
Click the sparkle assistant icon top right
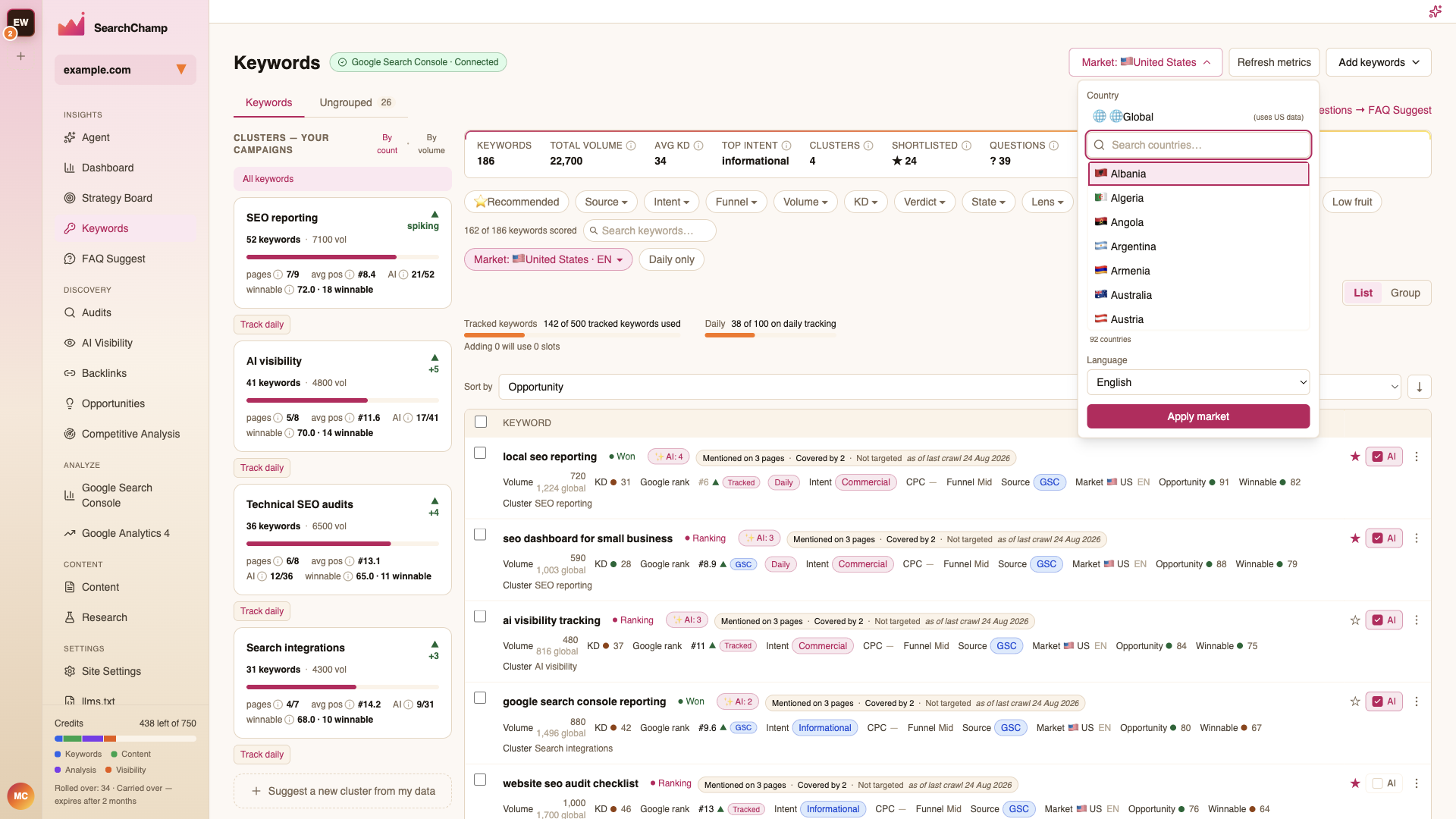(x=1435, y=11)
